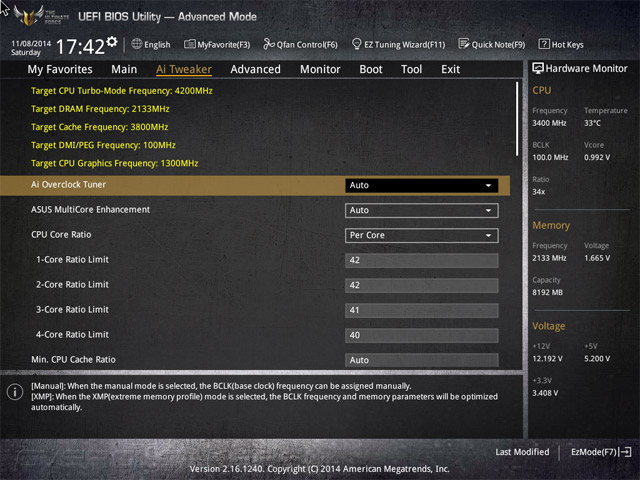
Task: Open the My Favorites tab
Action: tap(60, 69)
